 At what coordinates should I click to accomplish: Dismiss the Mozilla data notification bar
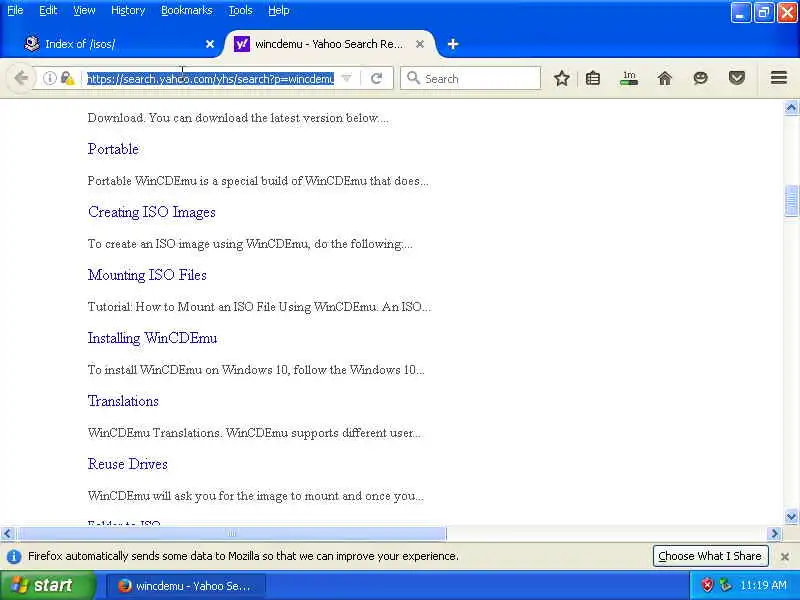[785, 557]
